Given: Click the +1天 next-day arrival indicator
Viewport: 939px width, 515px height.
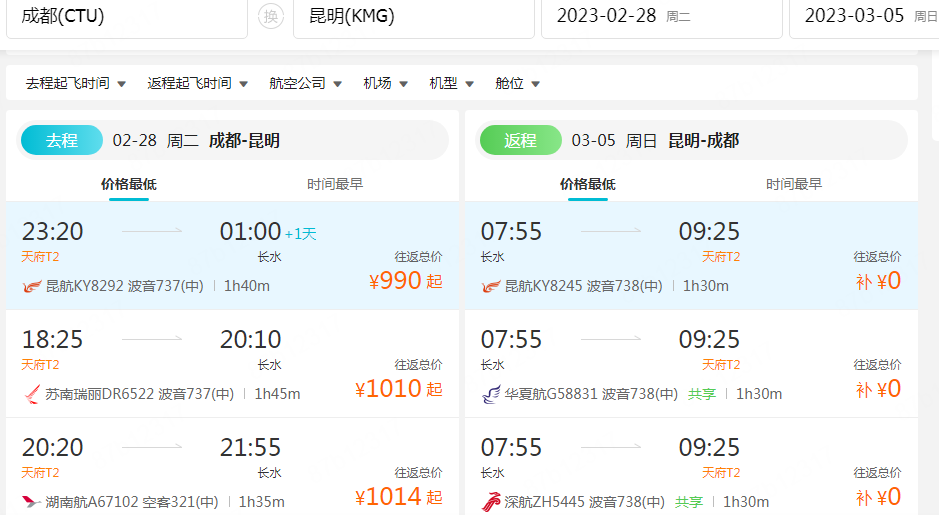Looking at the screenshot, I should tap(301, 234).
